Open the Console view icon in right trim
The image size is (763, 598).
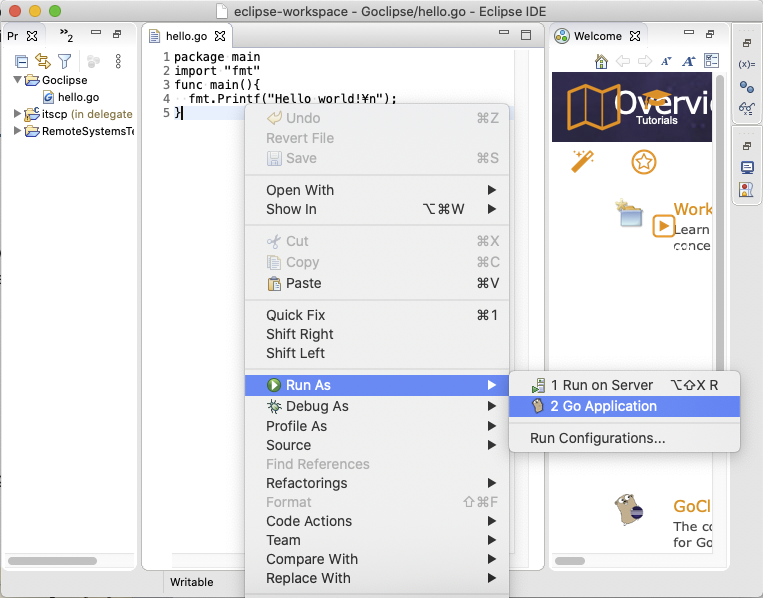click(x=746, y=168)
